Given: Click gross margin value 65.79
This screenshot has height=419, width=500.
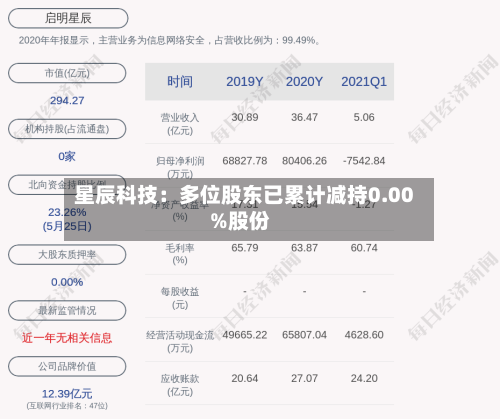Looking at the screenshot, I should click(245, 248).
